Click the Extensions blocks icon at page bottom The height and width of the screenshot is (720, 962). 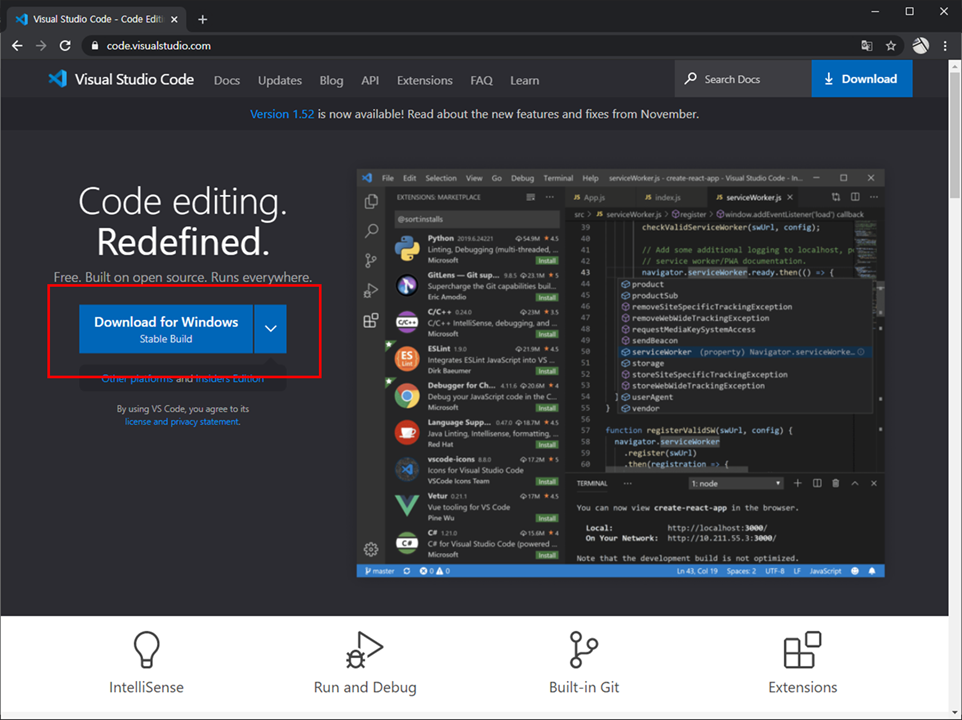coord(802,649)
